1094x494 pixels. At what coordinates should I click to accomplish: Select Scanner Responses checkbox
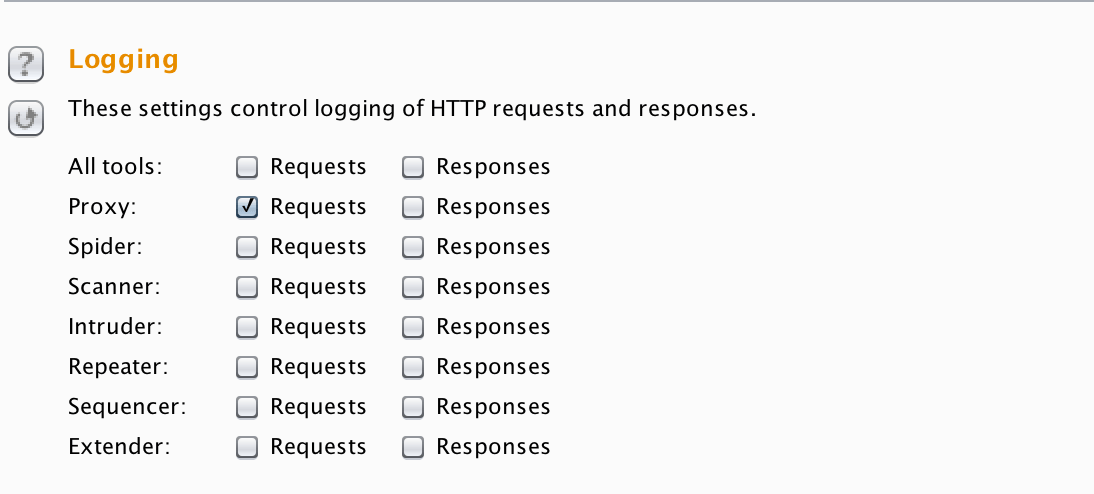pyautogui.click(x=412, y=287)
